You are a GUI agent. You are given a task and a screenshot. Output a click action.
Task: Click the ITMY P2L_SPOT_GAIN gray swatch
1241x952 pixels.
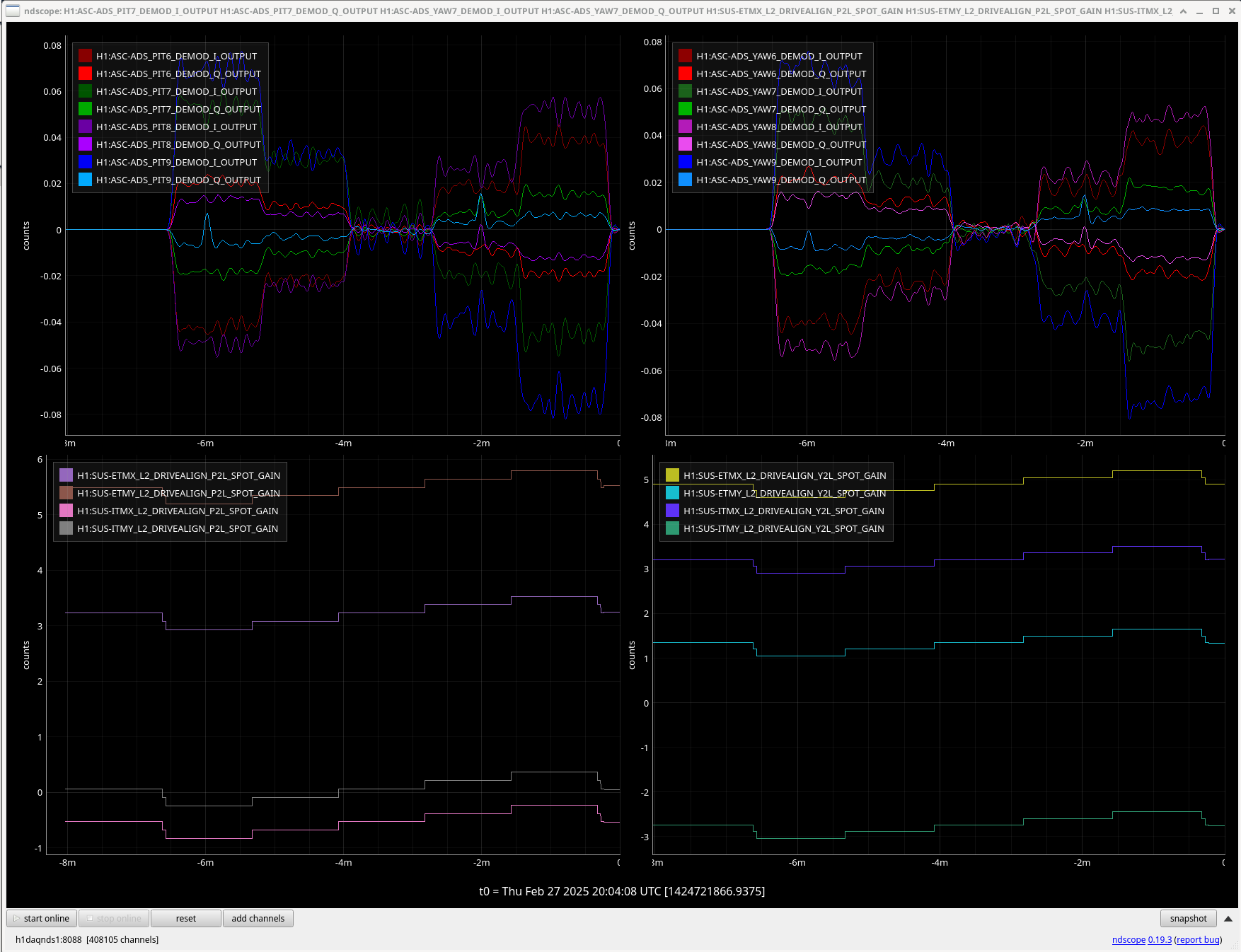pyautogui.click(x=66, y=528)
